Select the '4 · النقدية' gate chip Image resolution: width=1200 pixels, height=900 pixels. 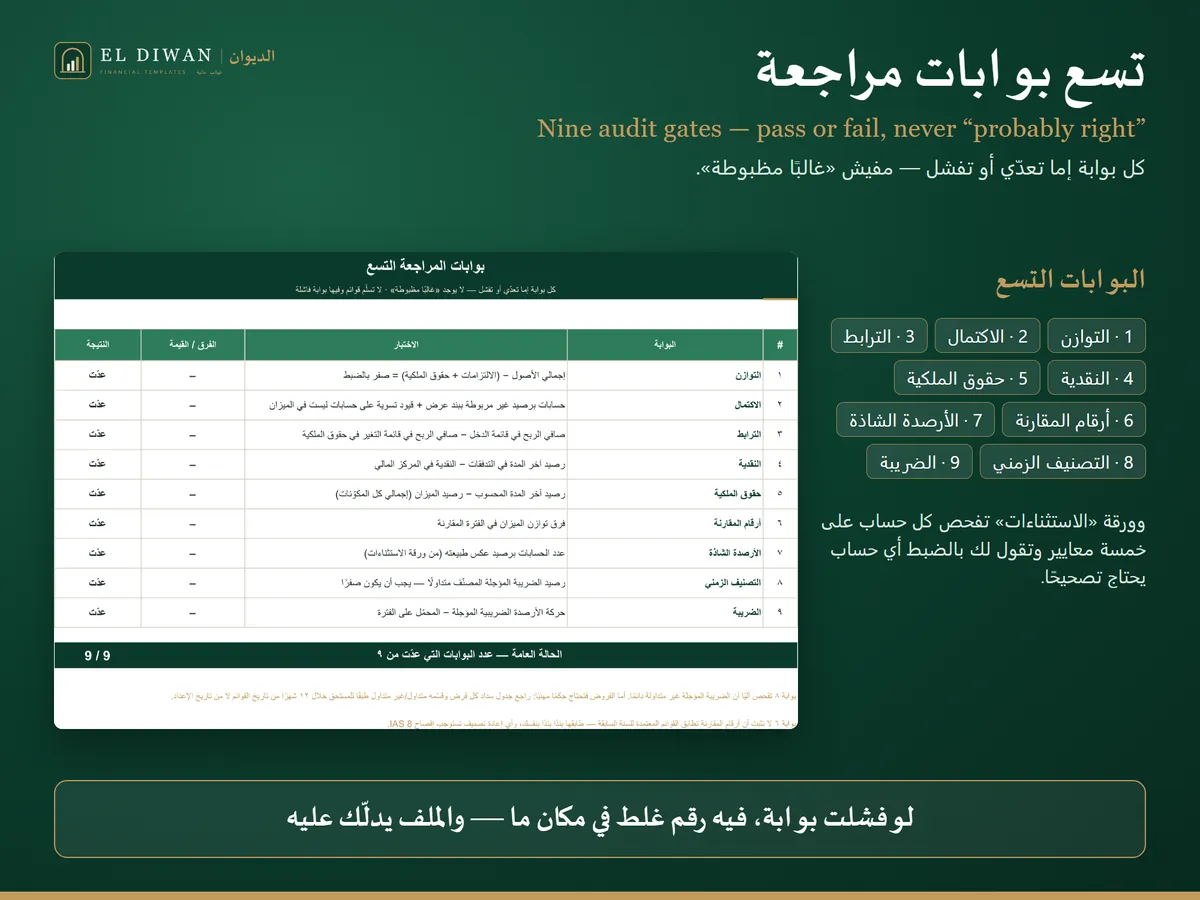(1097, 378)
